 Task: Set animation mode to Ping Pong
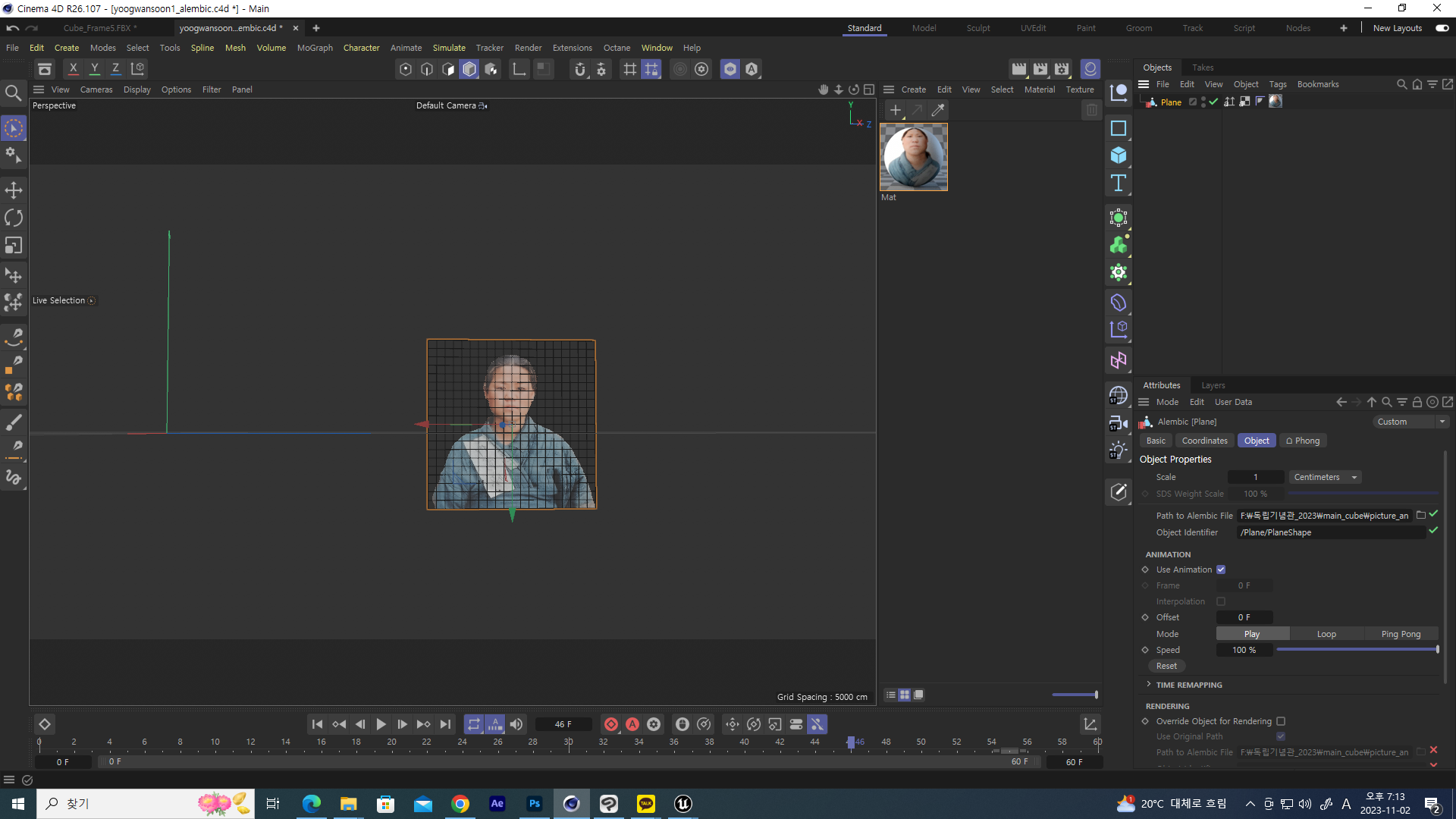click(1401, 634)
